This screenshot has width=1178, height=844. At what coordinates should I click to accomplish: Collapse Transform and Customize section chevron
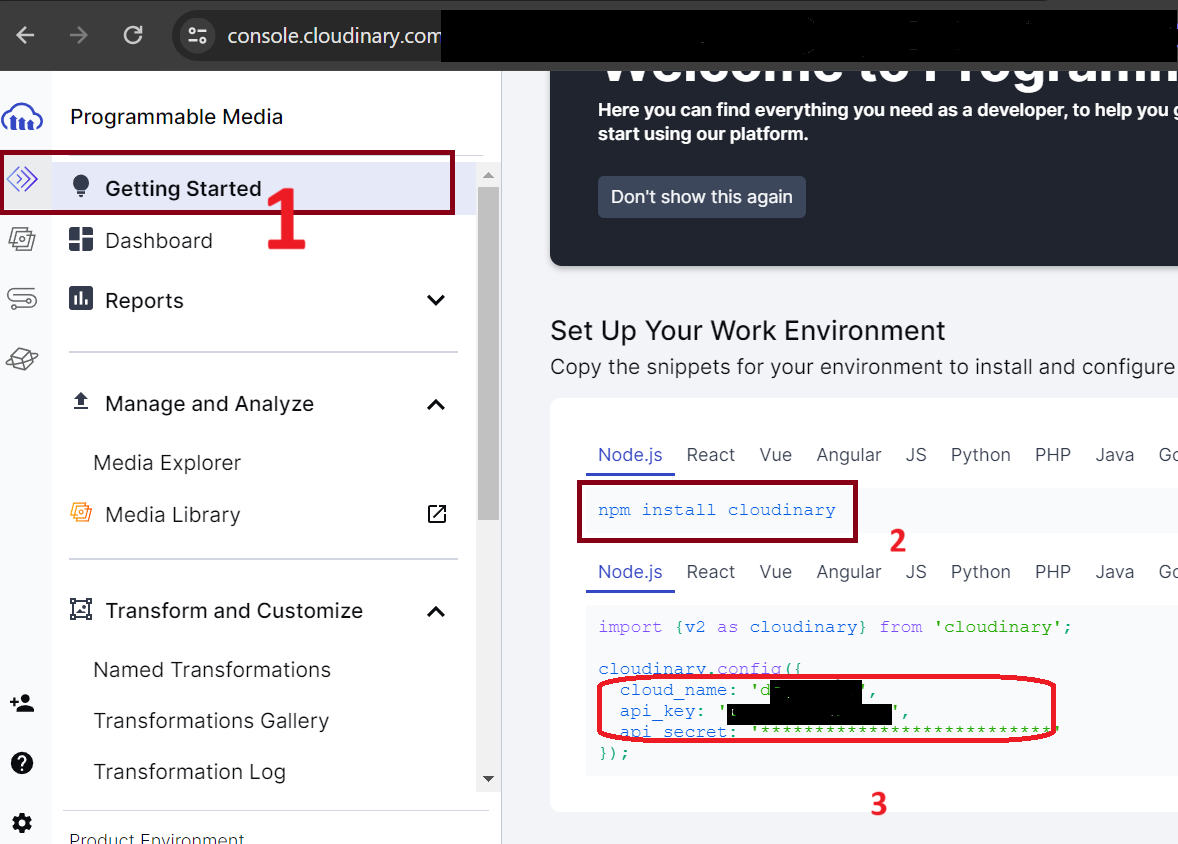coord(436,612)
